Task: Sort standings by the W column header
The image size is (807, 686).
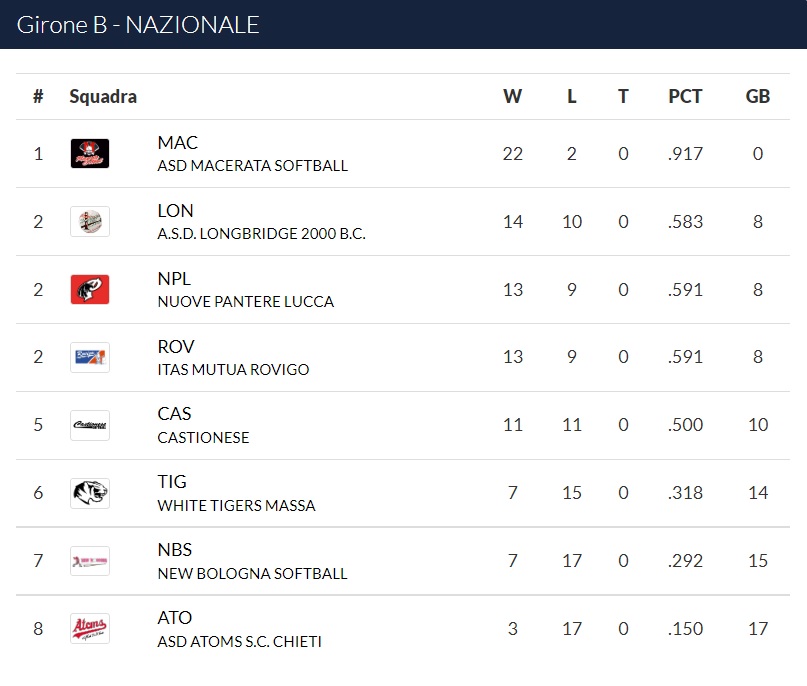Action: pos(513,96)
